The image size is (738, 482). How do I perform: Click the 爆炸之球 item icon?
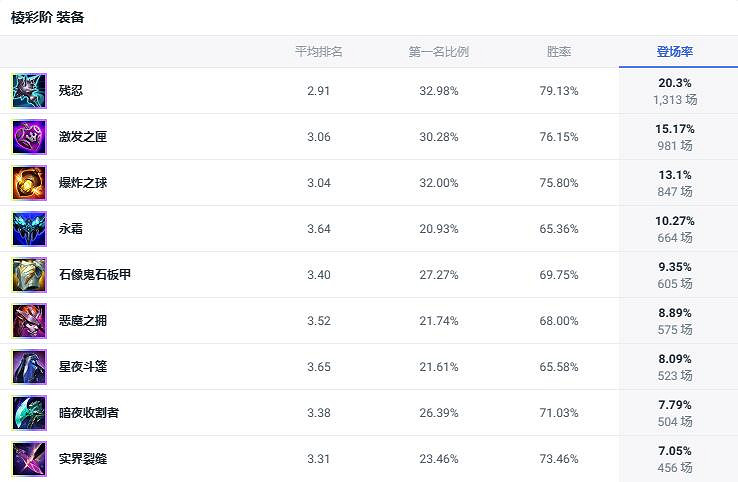pyautogui.click(x=29, y=183)
